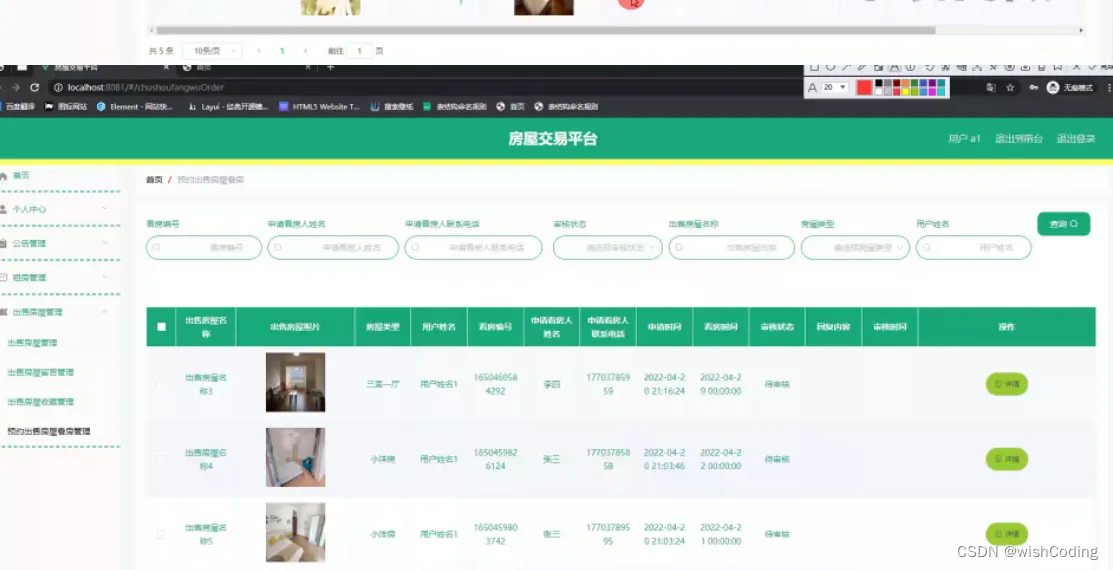
Task: Open the house photo thumbnail for 出售房屋名称3
Action: [295, 382]
